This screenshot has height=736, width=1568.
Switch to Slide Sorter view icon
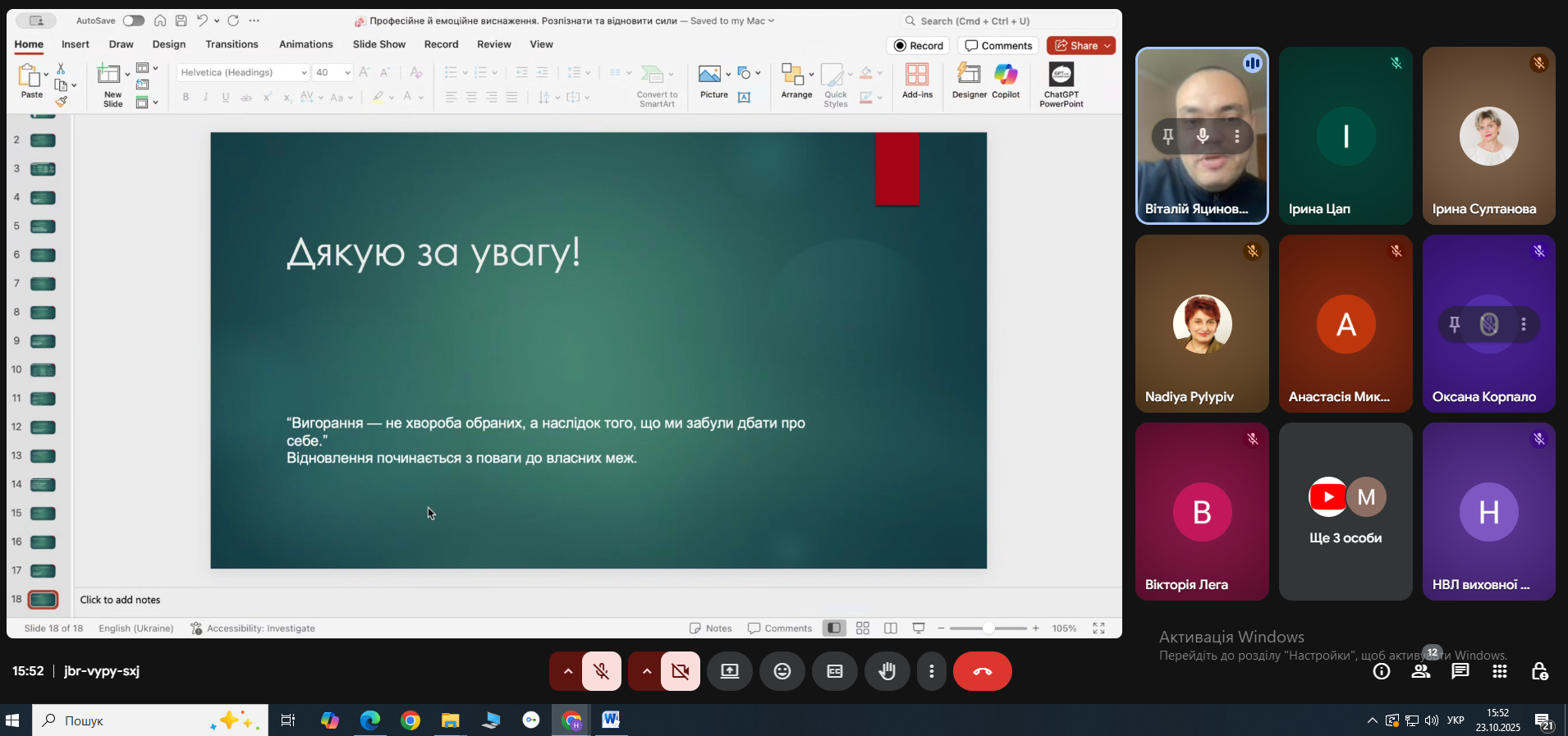(863, 628)
